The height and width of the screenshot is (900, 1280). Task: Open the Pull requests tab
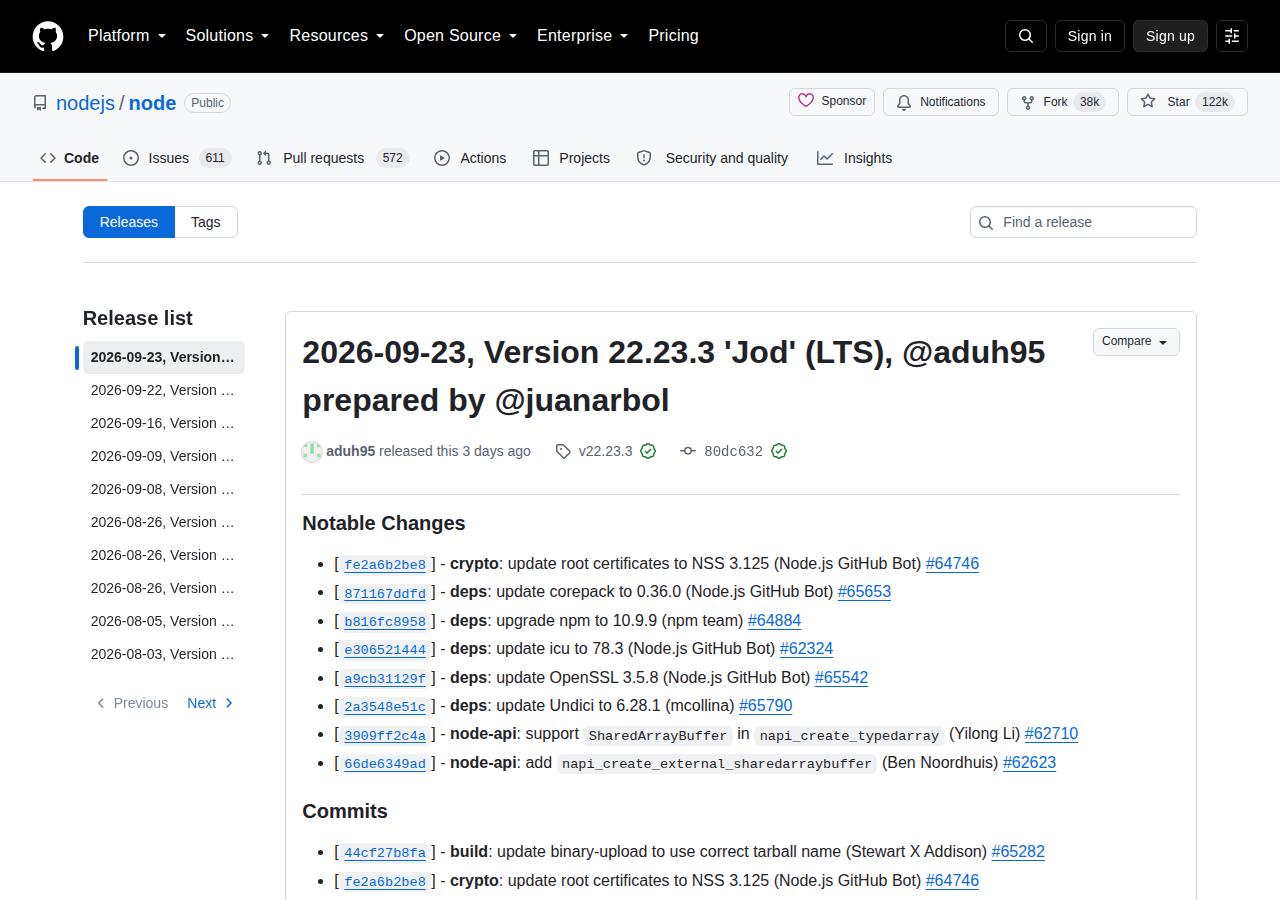[x=333, y=158]
